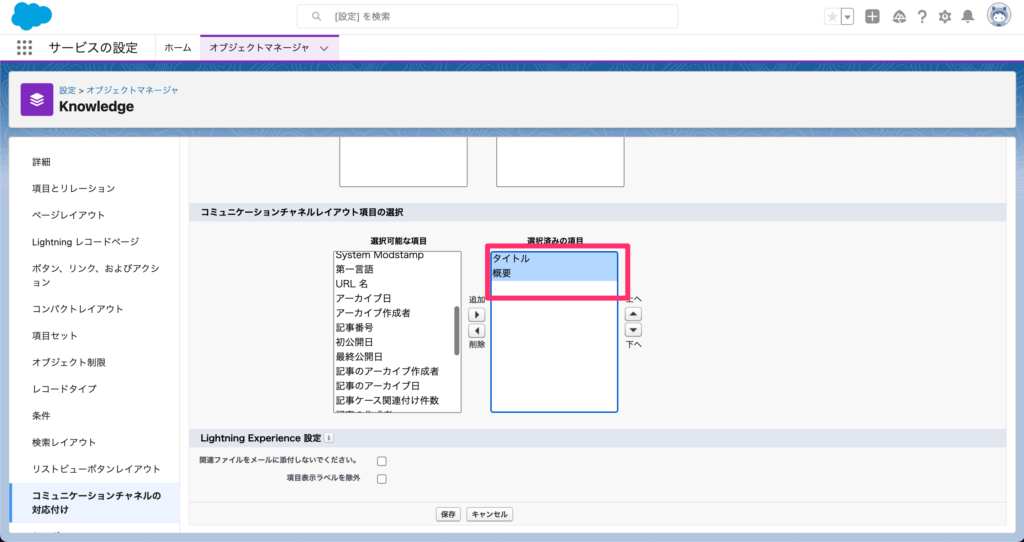Image resolution: width=1024 pixels, height=542 pixels.
Task: Open the App Launcher grid icon
Action: [25, 48]
